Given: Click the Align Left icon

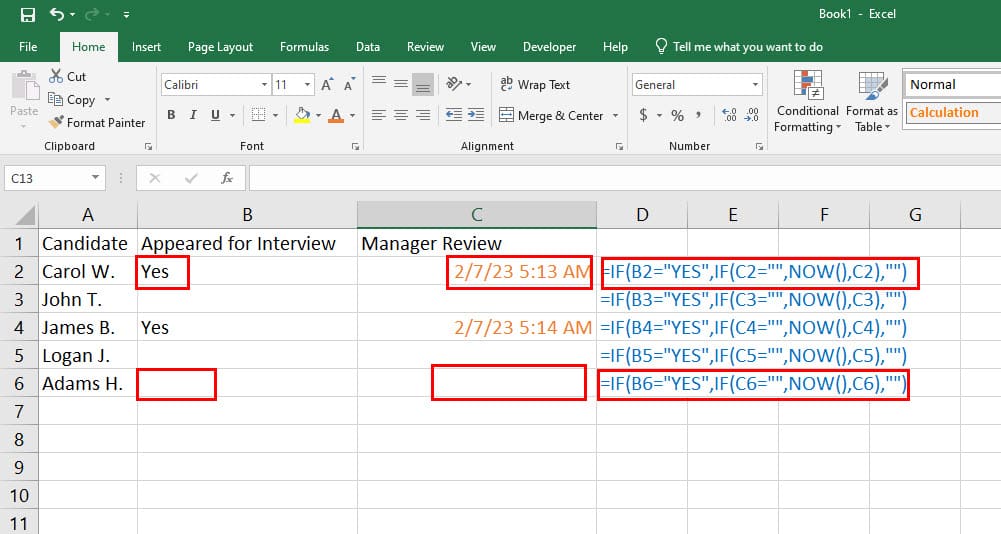Looking at the screenshot, I should coord(379,115).
